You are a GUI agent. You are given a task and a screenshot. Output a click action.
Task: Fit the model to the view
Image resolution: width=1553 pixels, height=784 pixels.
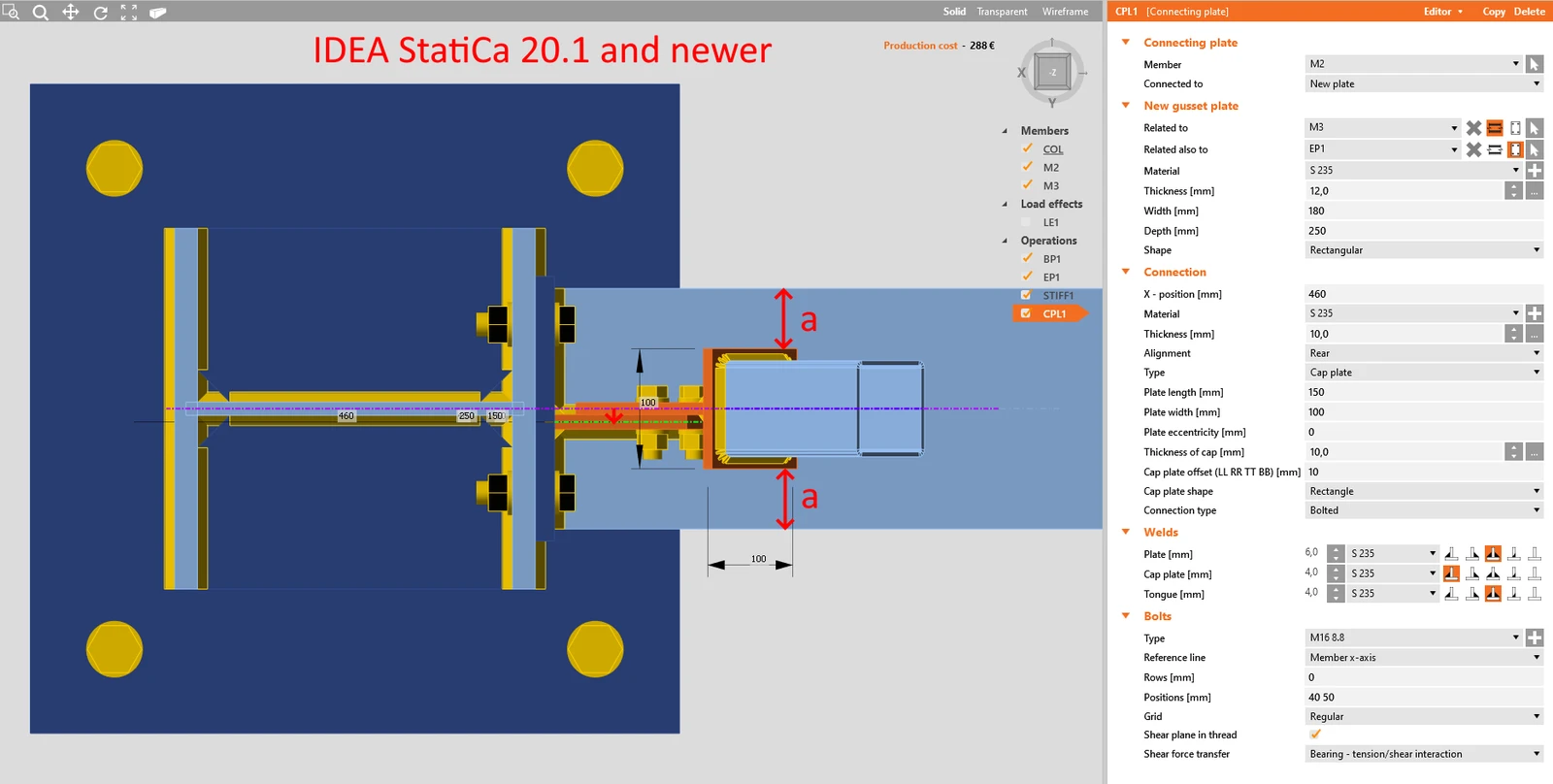click(129, 13)
